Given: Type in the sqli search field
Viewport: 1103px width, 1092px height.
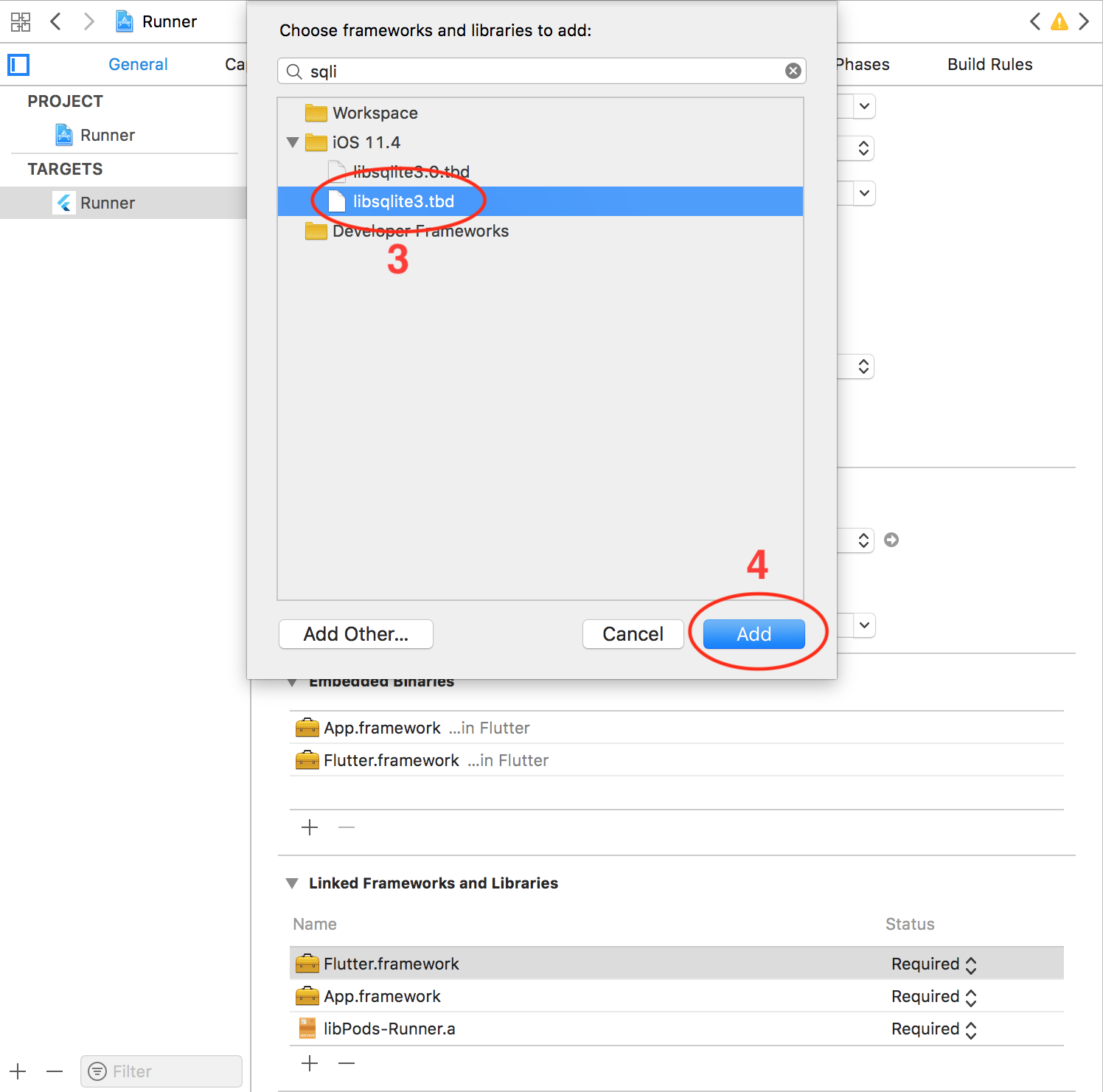Looking at the screenshot, I should (x=542, y=71).
